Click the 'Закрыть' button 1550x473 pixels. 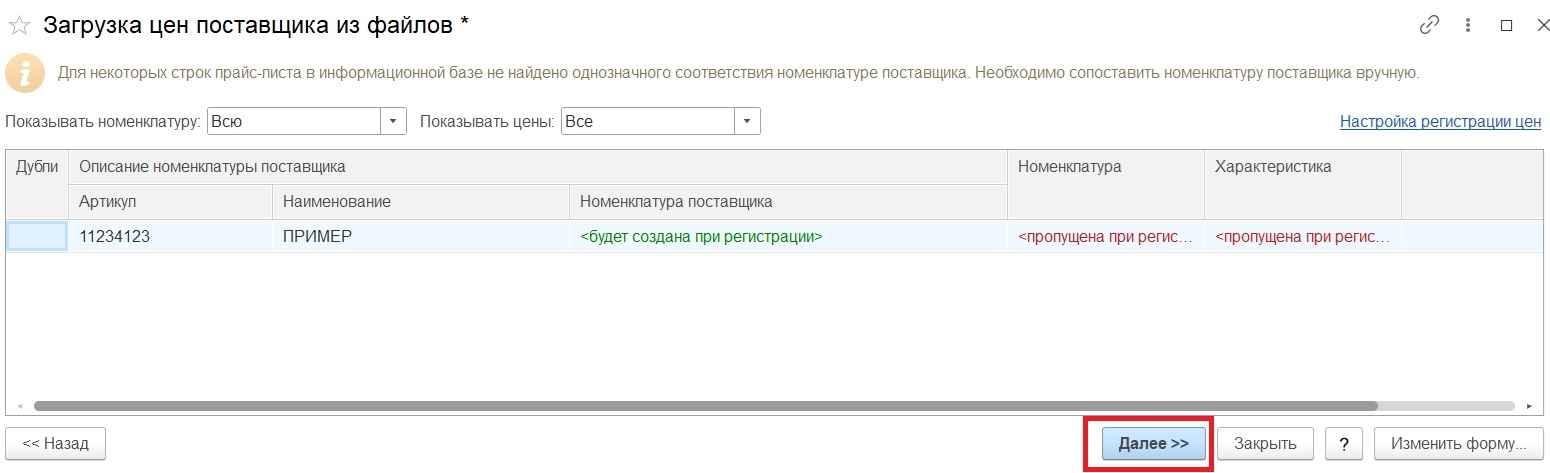pyautogui.click(x=1265, y=443)
